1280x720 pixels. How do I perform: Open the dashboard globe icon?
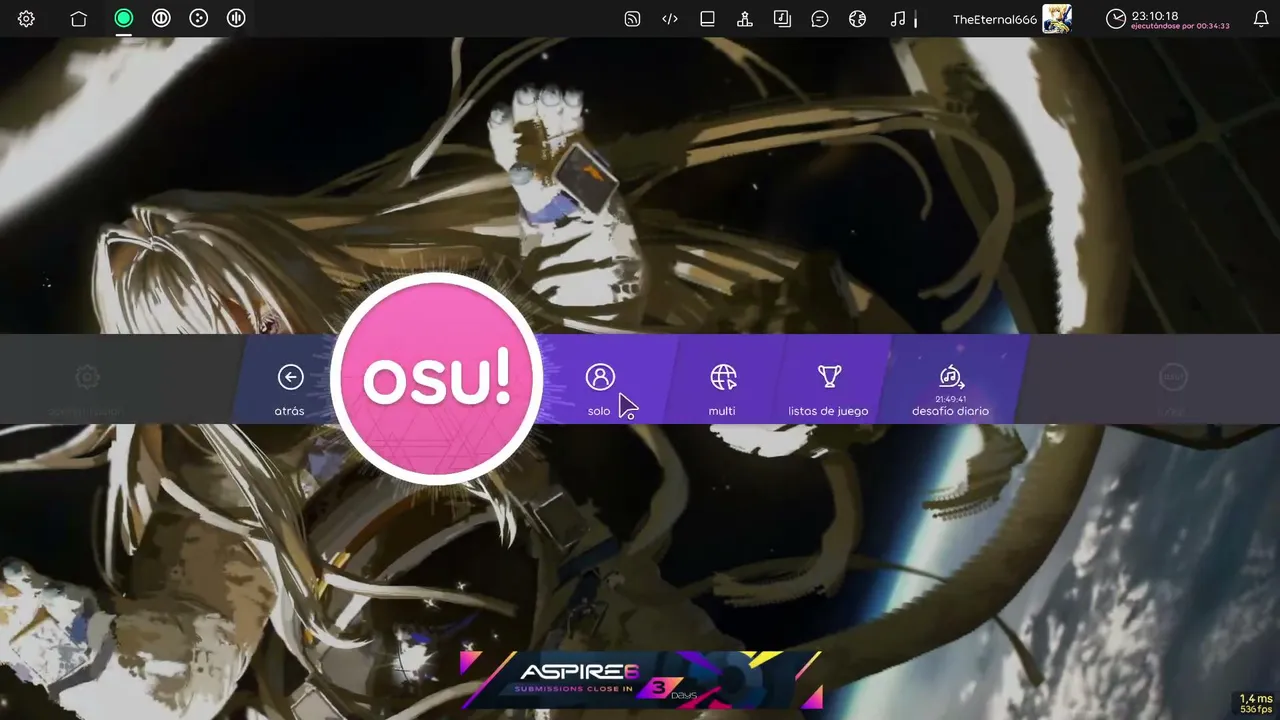coord(857,18)
